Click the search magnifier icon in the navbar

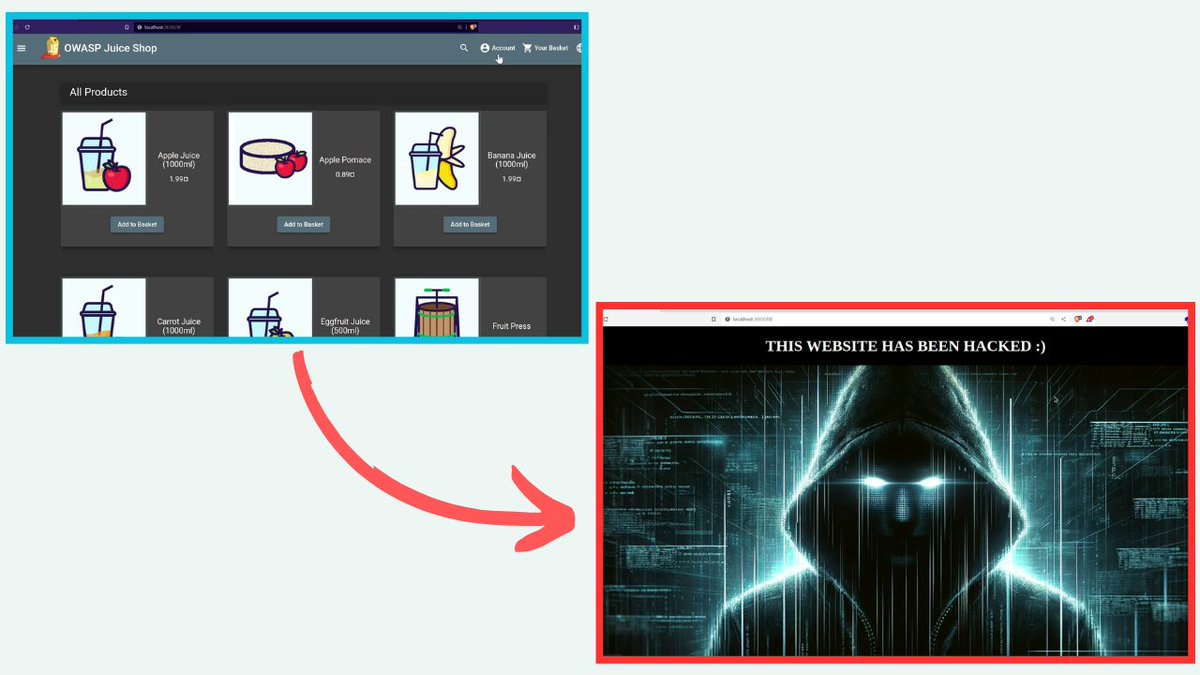pos(463,47)
